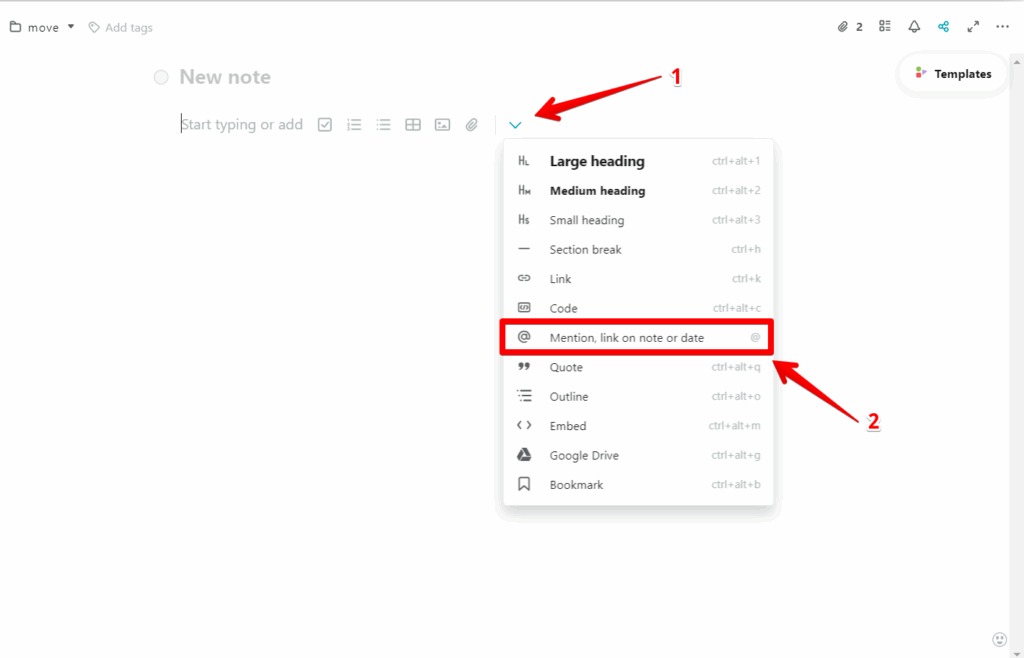Open the emoji smiley icon
Screen dimensions: 1024x658
click(x=998, y=639)
